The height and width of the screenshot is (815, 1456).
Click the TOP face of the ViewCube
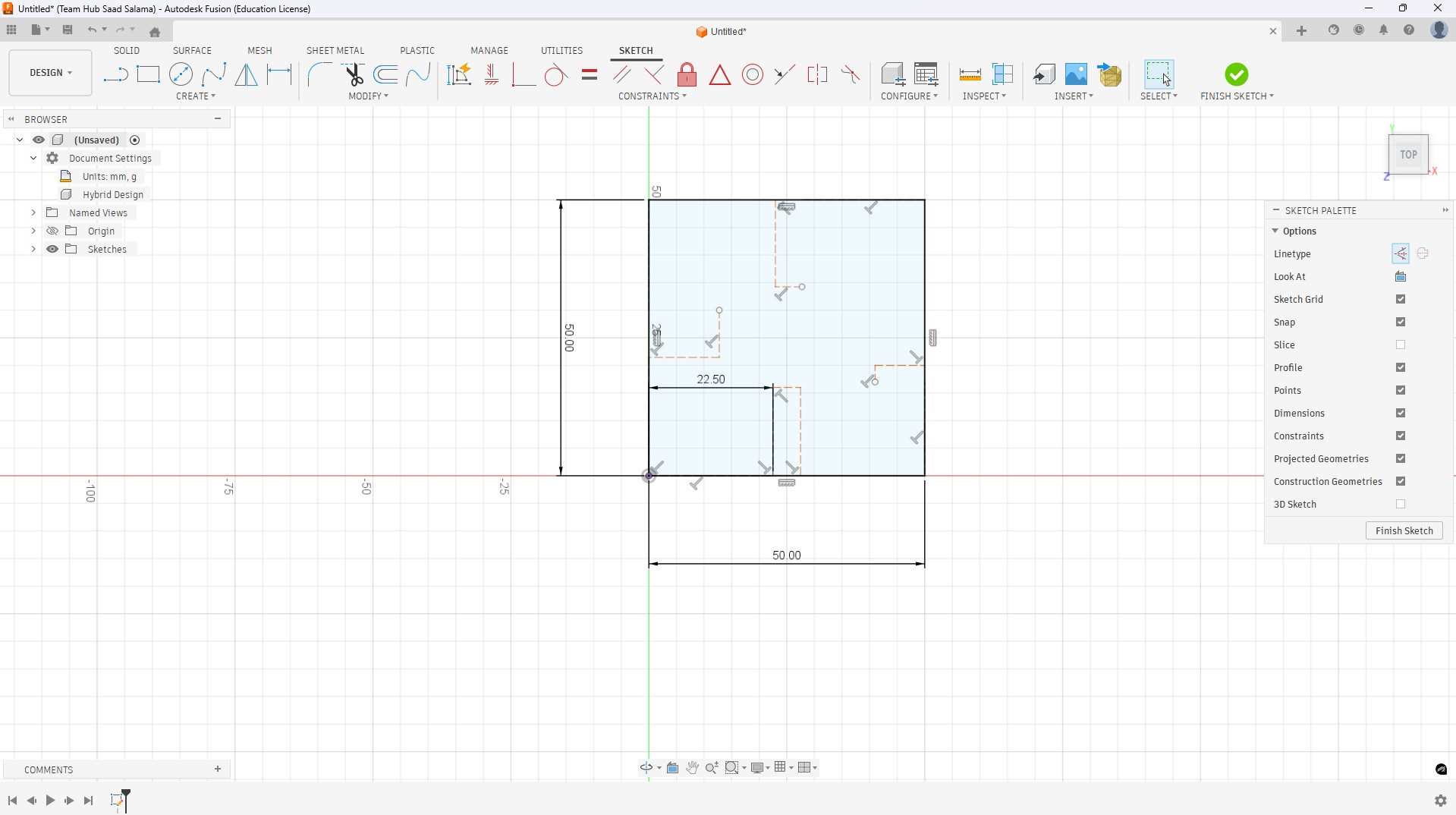[x=1409, y=155]
